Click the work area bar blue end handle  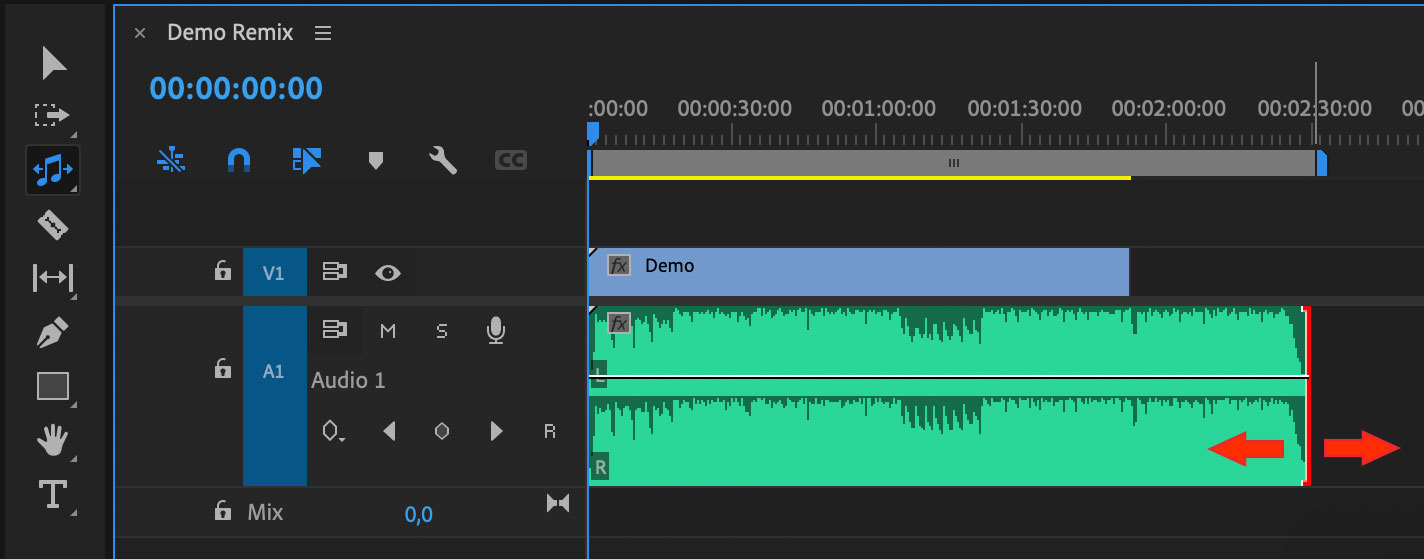click(1322, 163)
